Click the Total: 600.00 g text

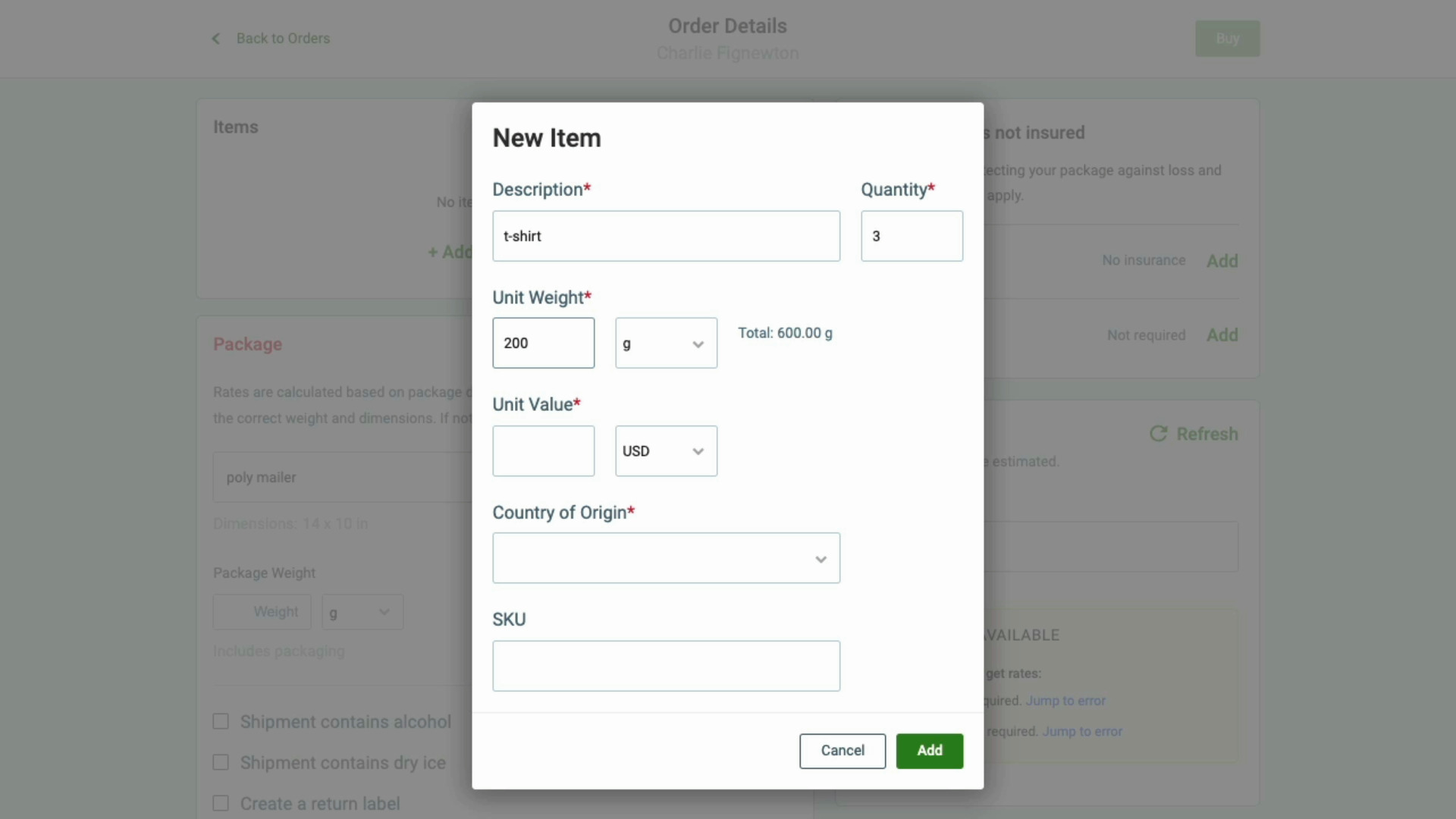coord(785,333)
